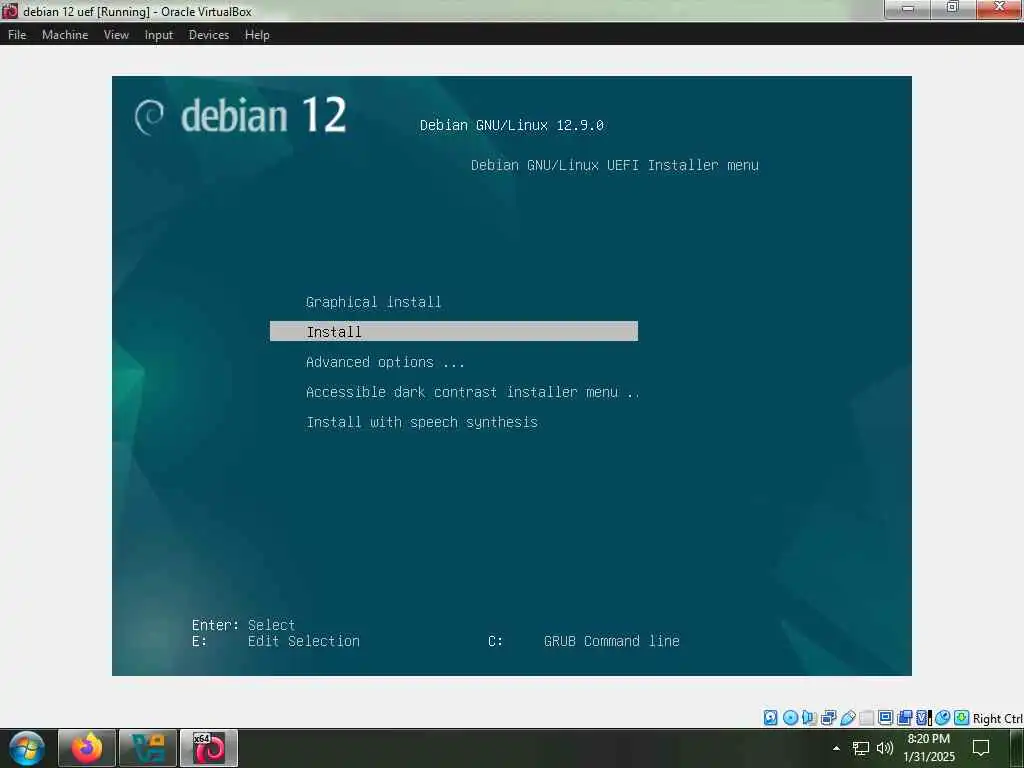The image size is (1024, 768).
Task: Click the audio status icon in VirtualBox bar
Action: click(x=809, y=718)
